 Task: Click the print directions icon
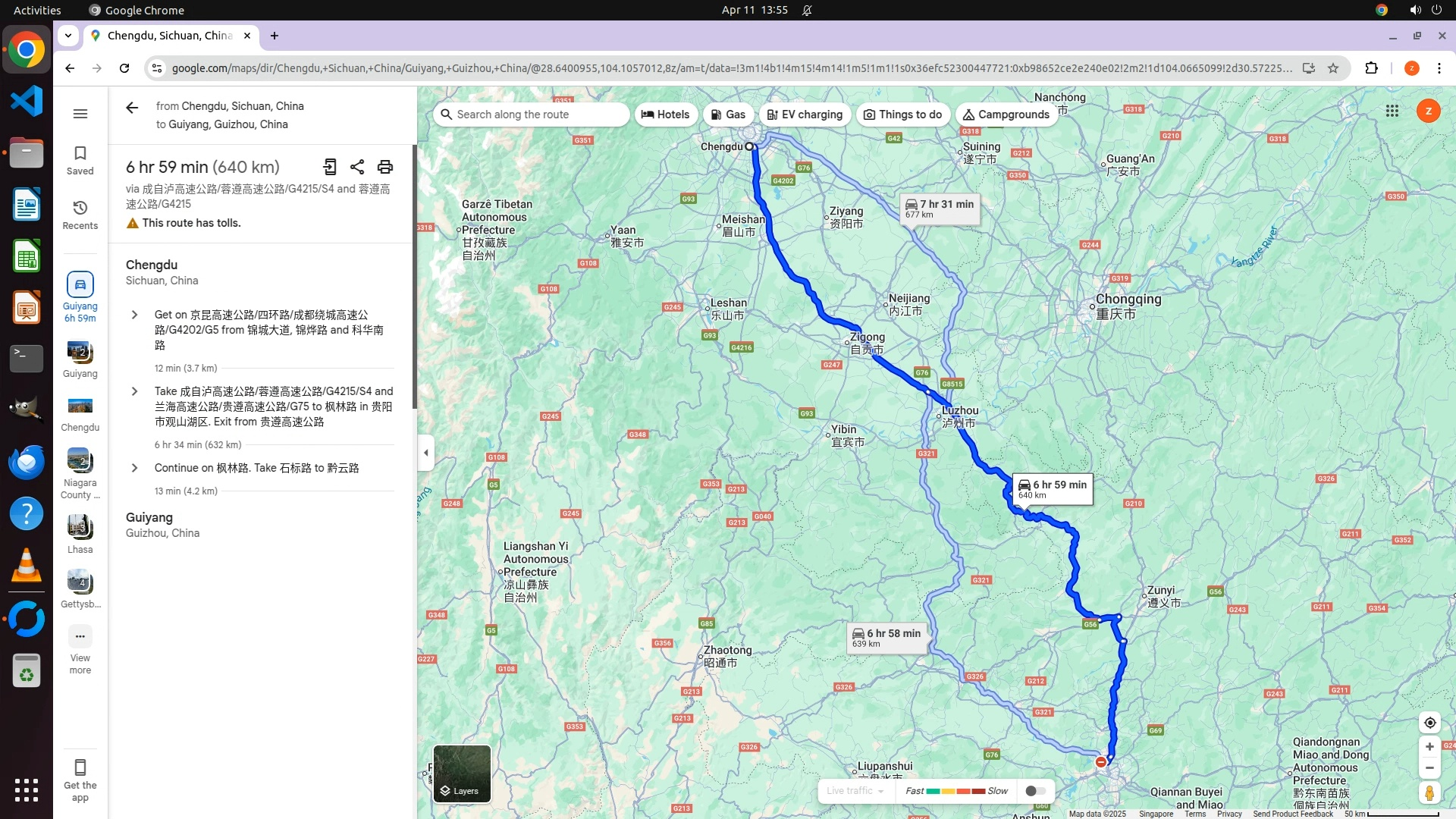385,167
